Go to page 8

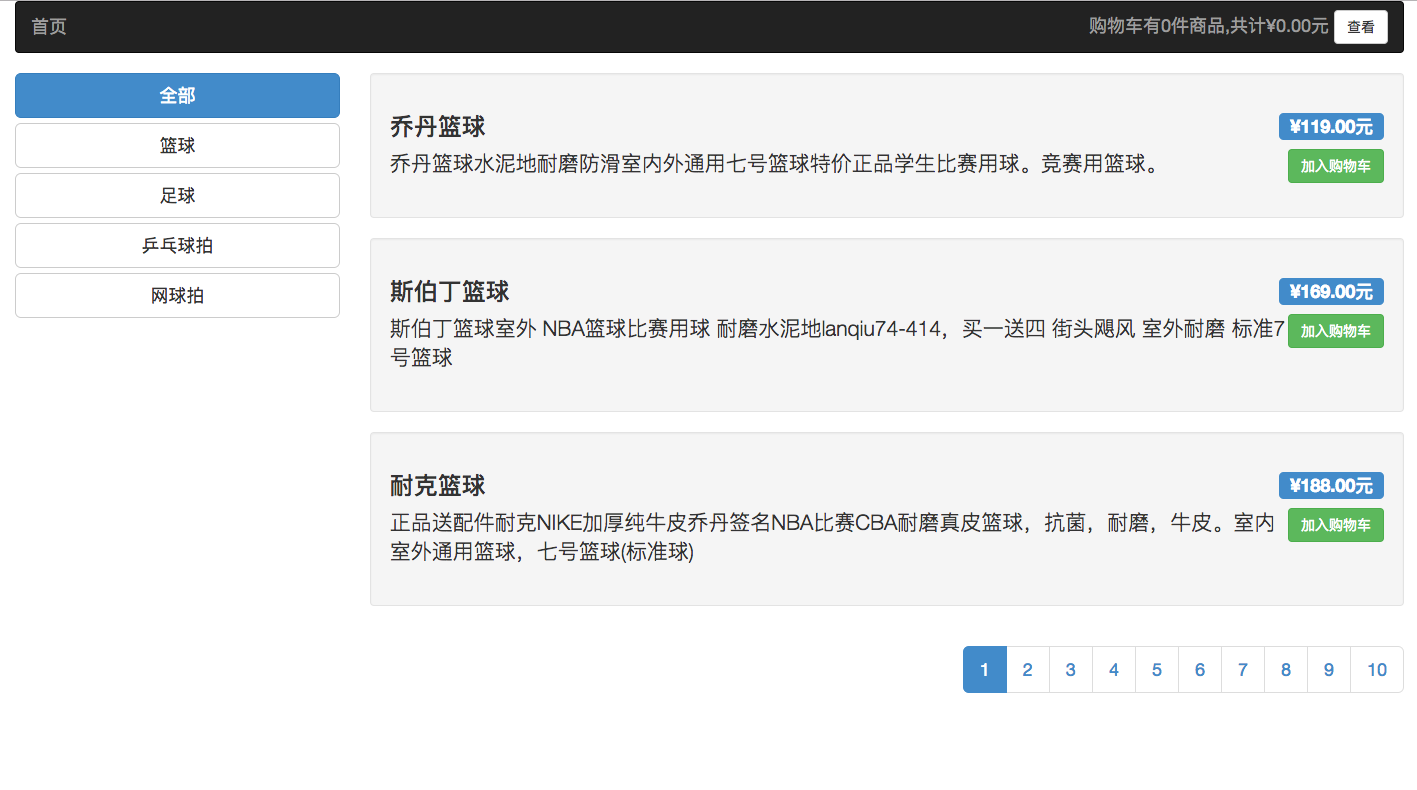1286,669
